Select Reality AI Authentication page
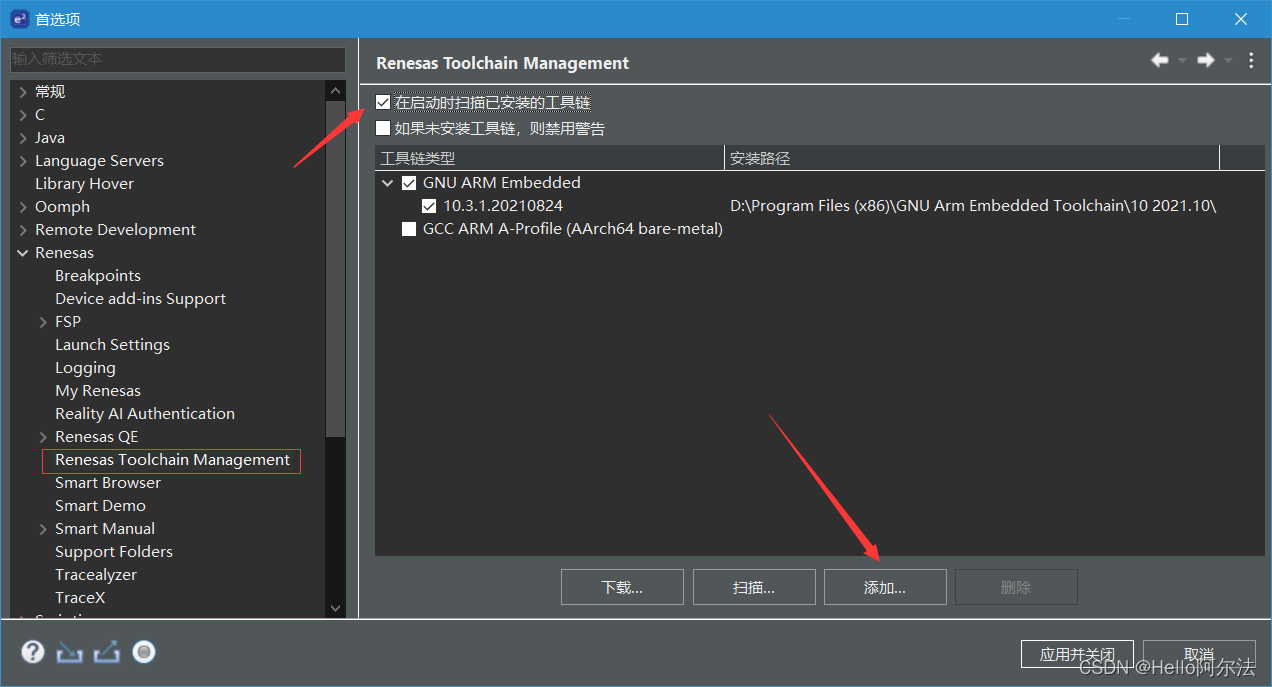The height and width of the screenshot is (687, 1272). pyautogui.click(x=145, y=414)
